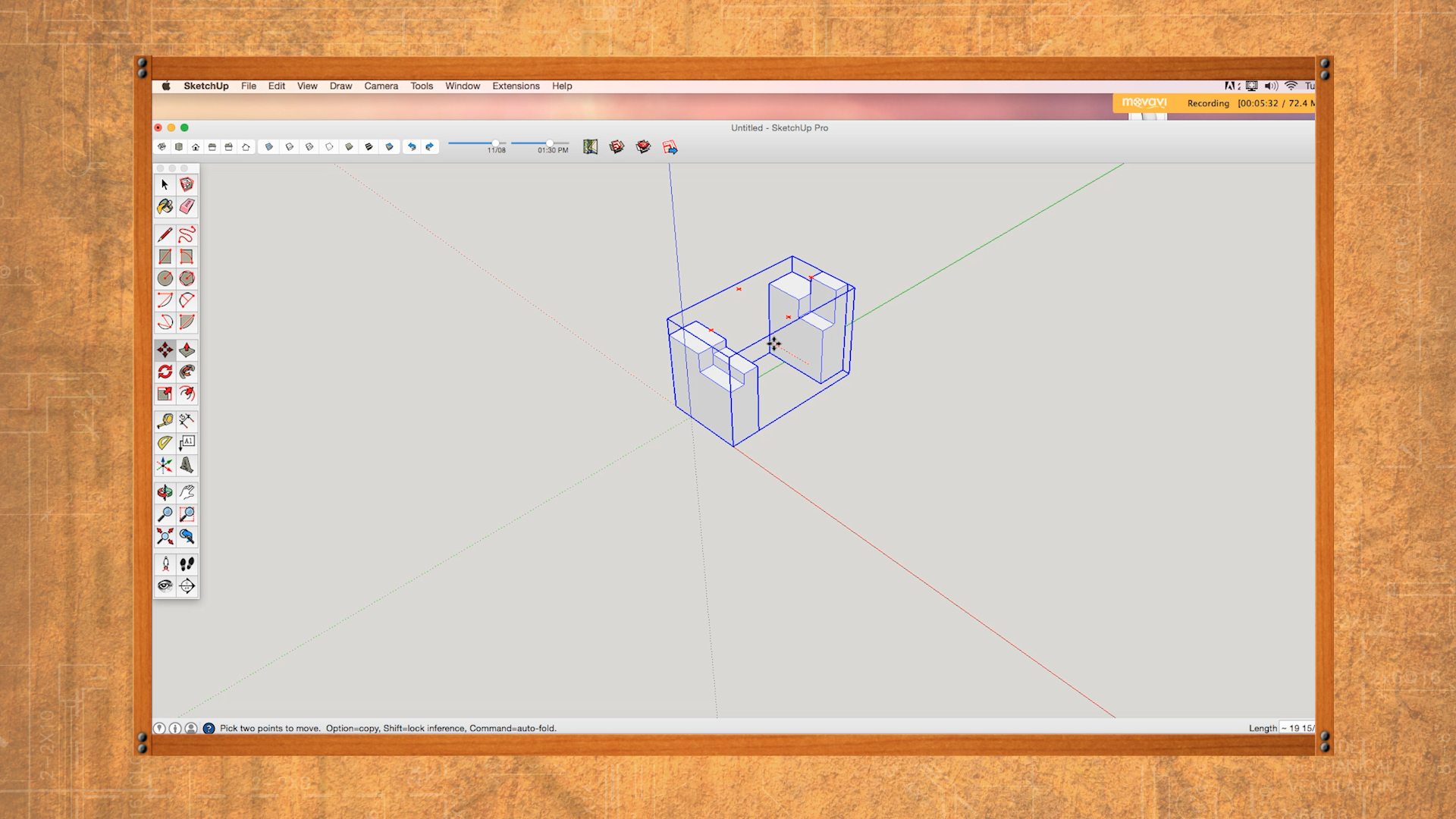Click the Redo arrow button
Viewport: 1456px width, 819px height.
click(430, 147)
